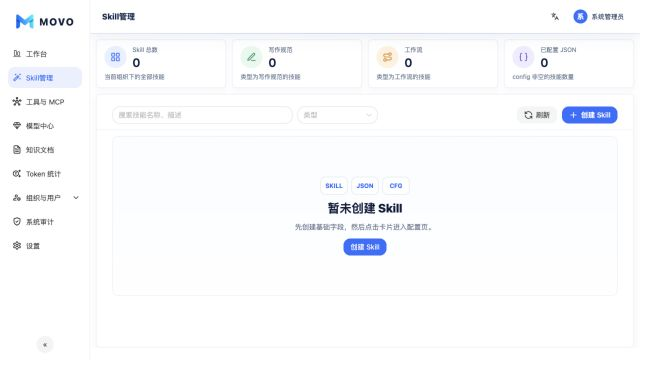Click 类型为工作流的技能 caption
This screenshot has height=378, width=658.
[x=403, y=77]
